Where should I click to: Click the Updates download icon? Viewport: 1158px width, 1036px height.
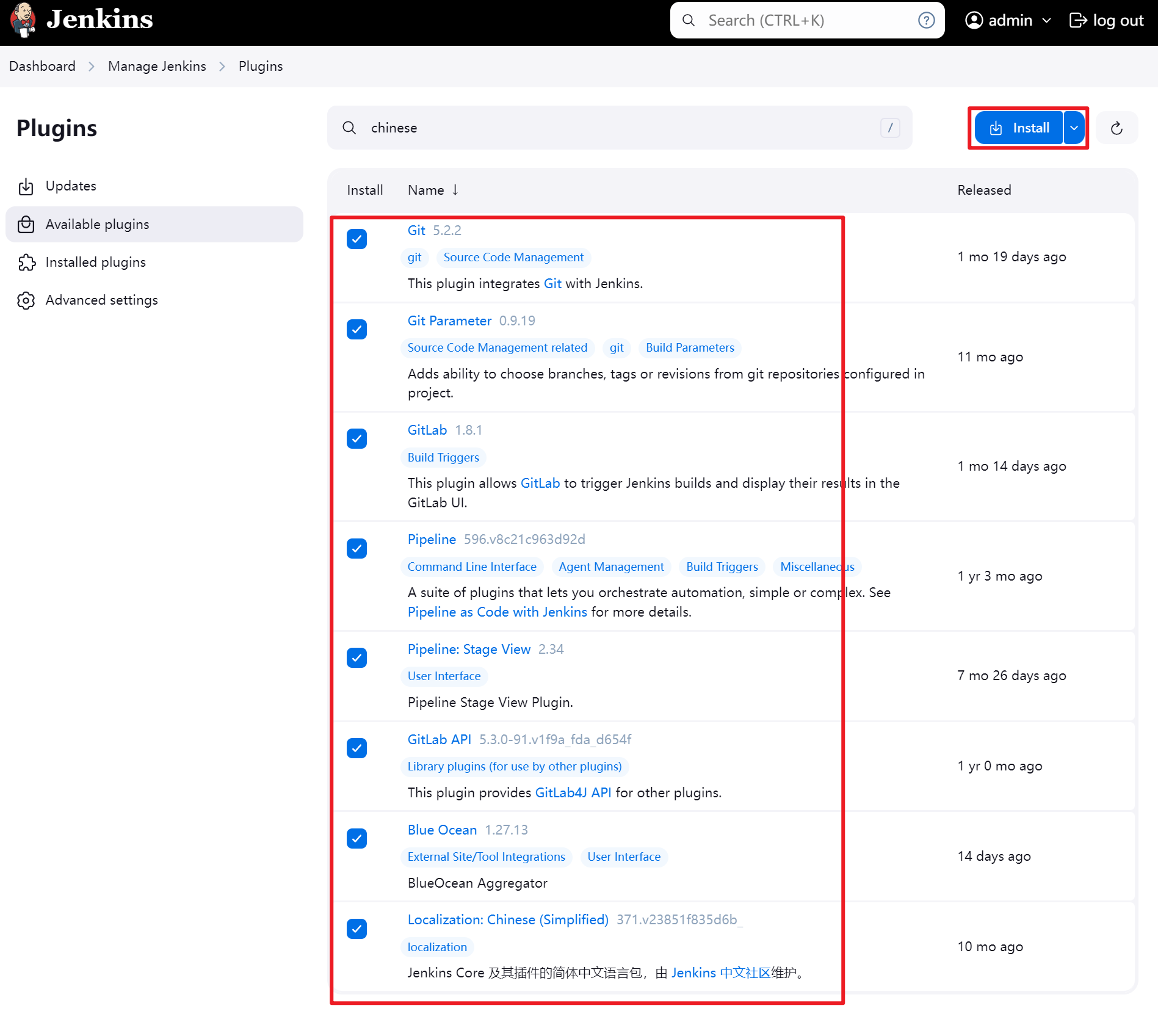pyautogui.click(x=26, y=186)
